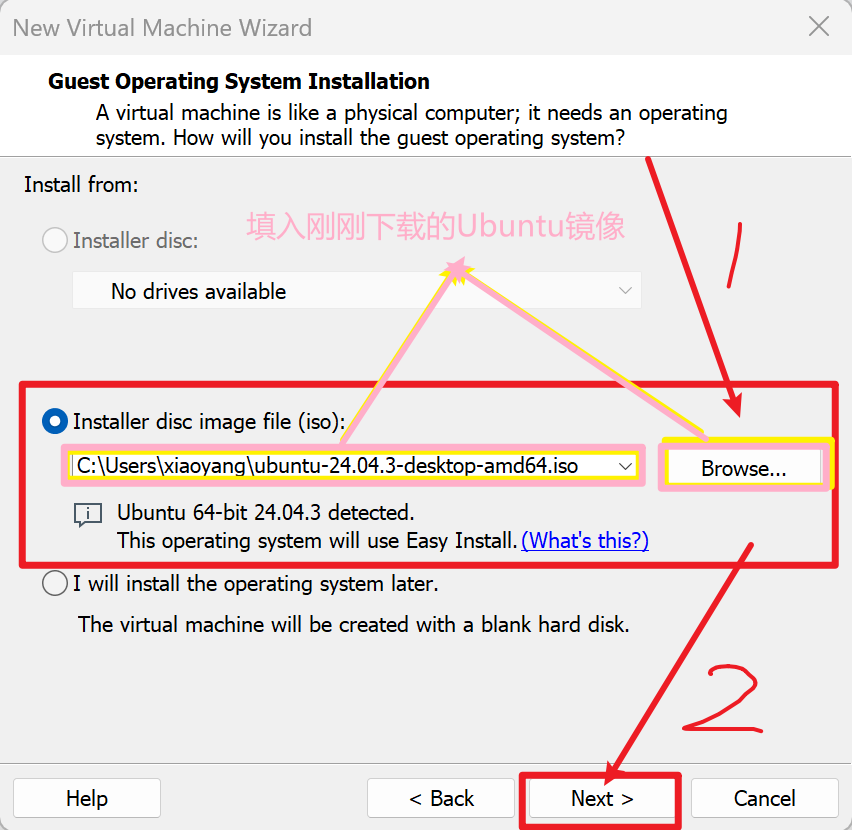Open the What's this? link
Image resolution: width=852 pixels, height=830 pixels.
pyautogui.click(x=585, y=540)
